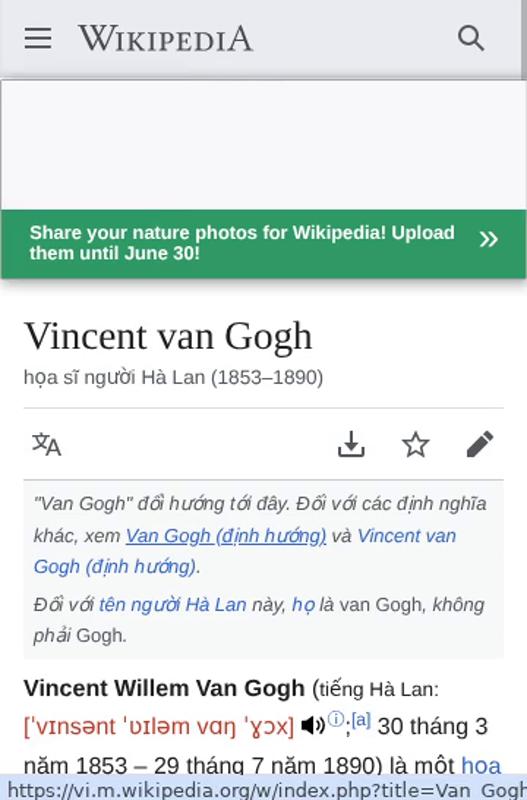Download the article as PDF

351,444
